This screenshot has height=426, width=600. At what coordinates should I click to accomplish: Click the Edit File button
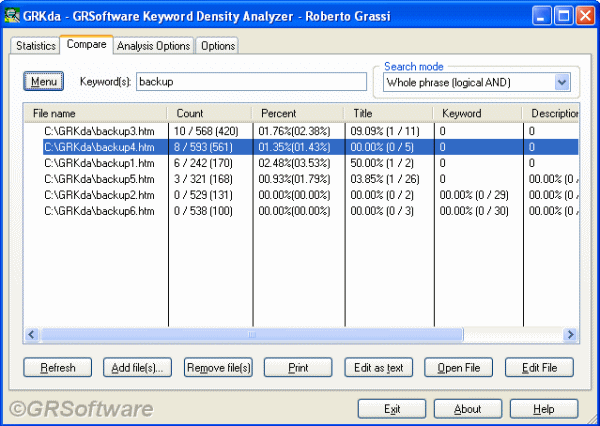point(539,367)
